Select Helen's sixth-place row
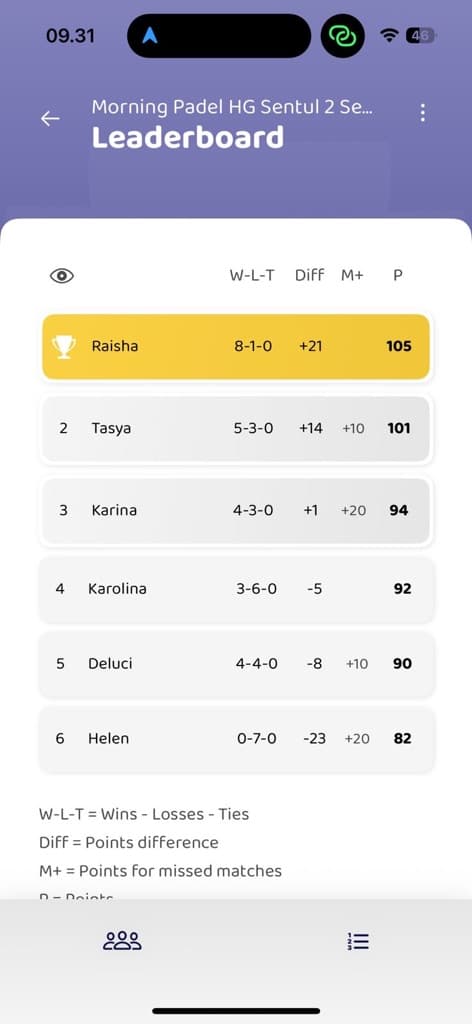This screenshot has width=472, height=1024. click(236, 739)
